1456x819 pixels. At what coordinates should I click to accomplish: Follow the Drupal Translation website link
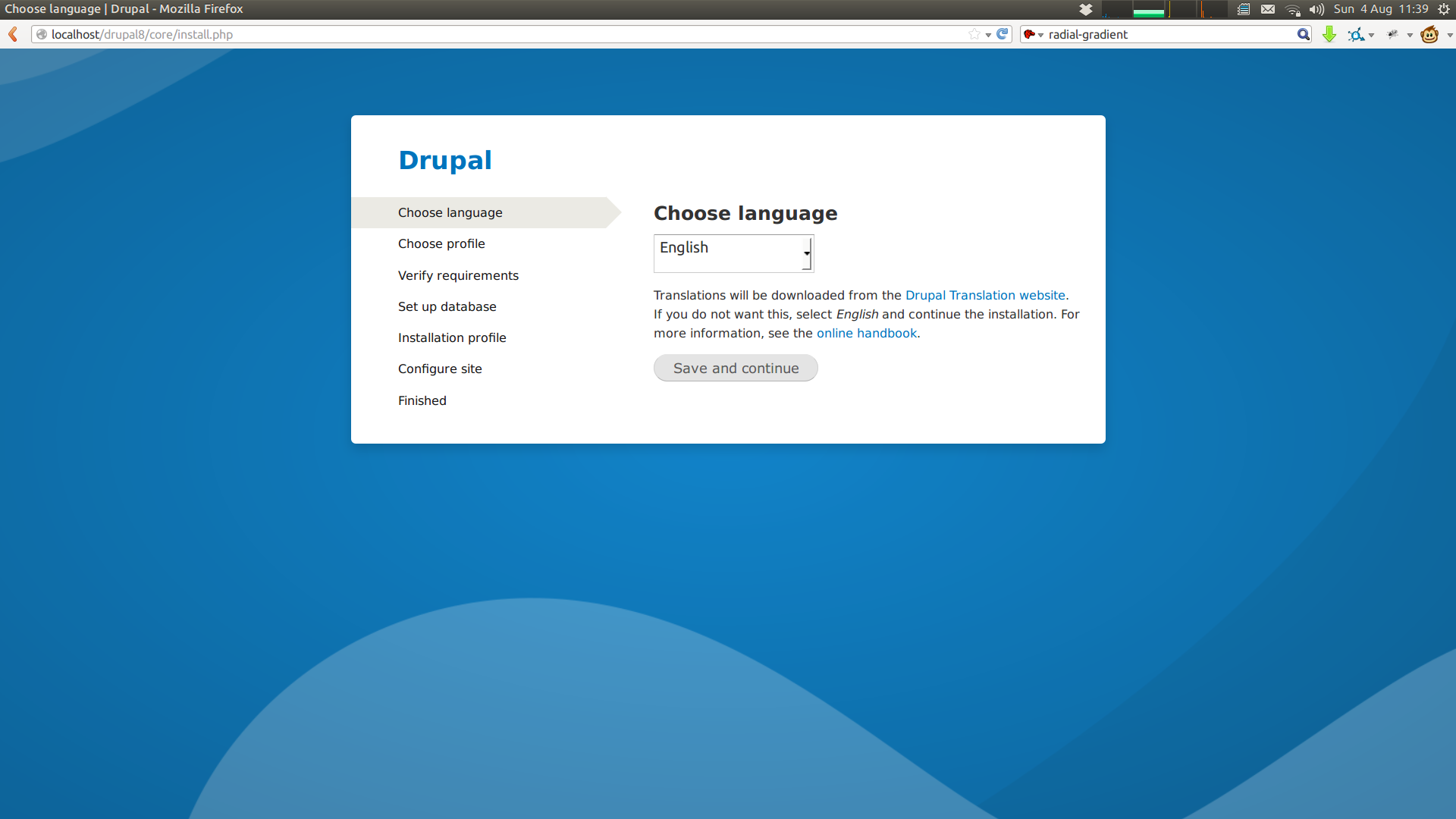[x=985, y=295]
